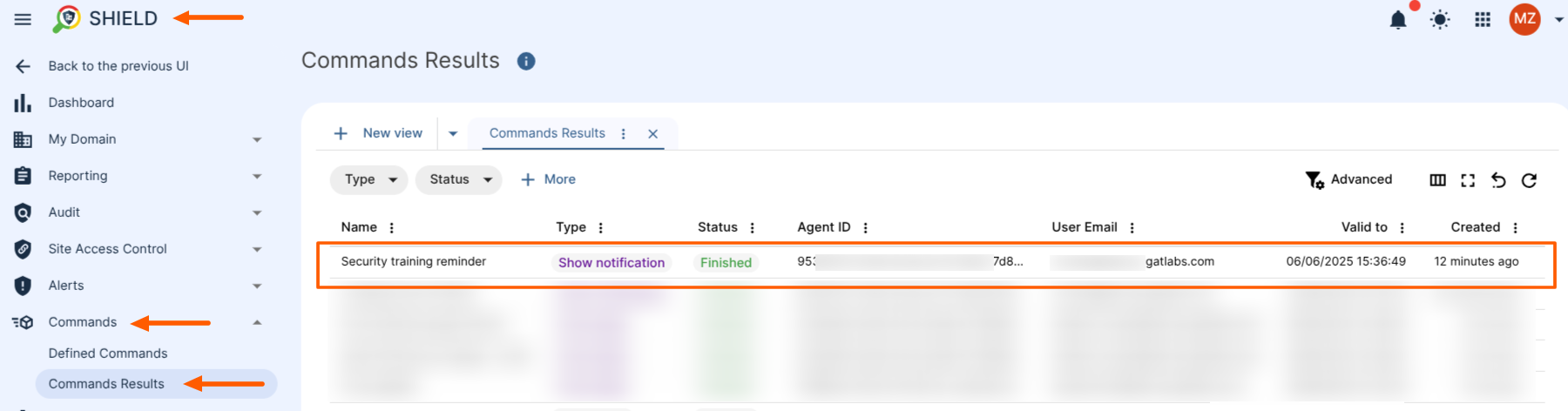Screen dimensions: 1568x411
Task: Open the Type filter dropdown
Action: [x=368, y=179]
